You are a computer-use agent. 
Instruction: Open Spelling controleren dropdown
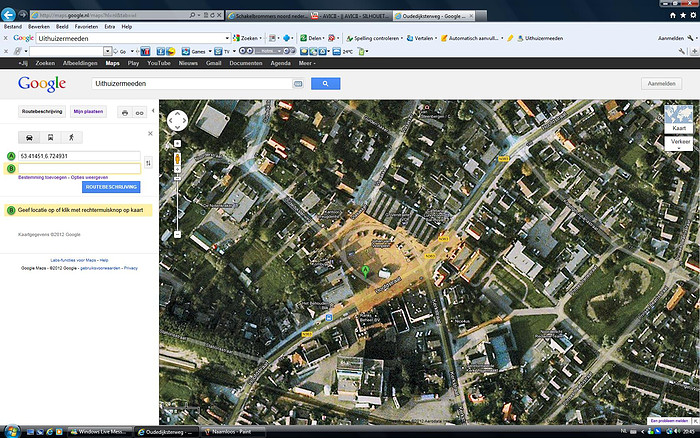(402, 38)
